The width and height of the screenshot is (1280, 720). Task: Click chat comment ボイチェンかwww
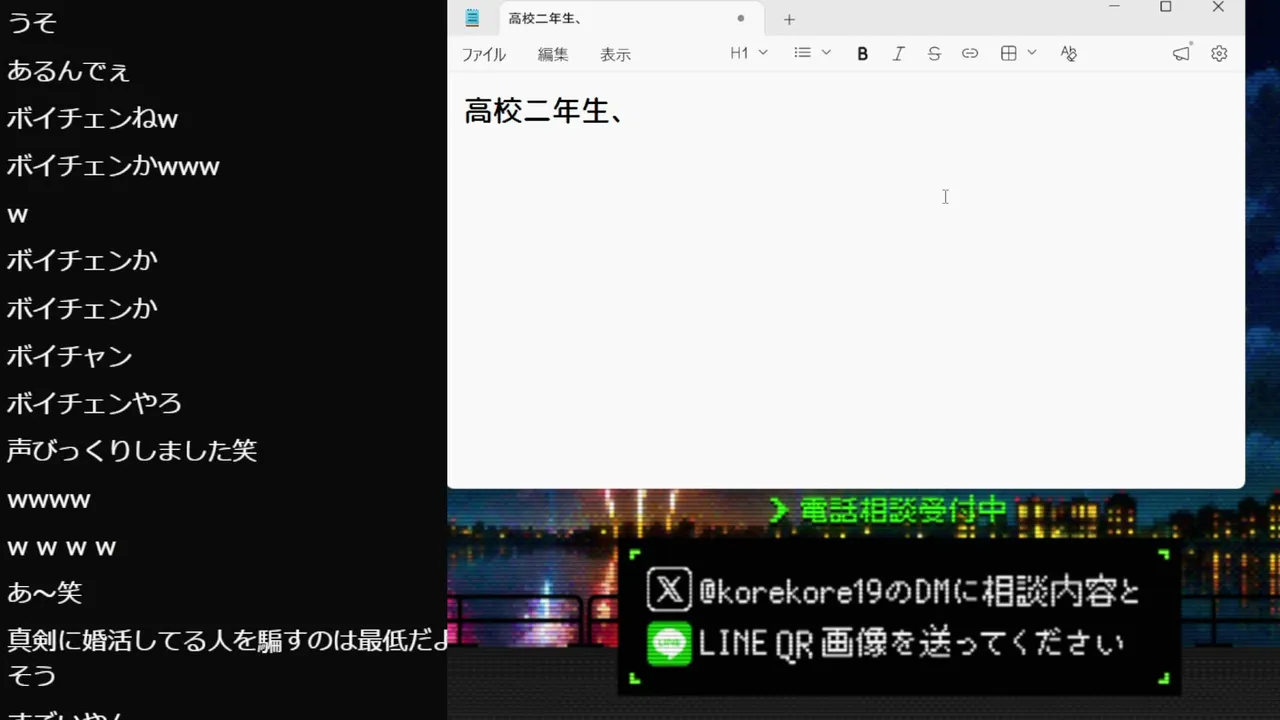113,166
